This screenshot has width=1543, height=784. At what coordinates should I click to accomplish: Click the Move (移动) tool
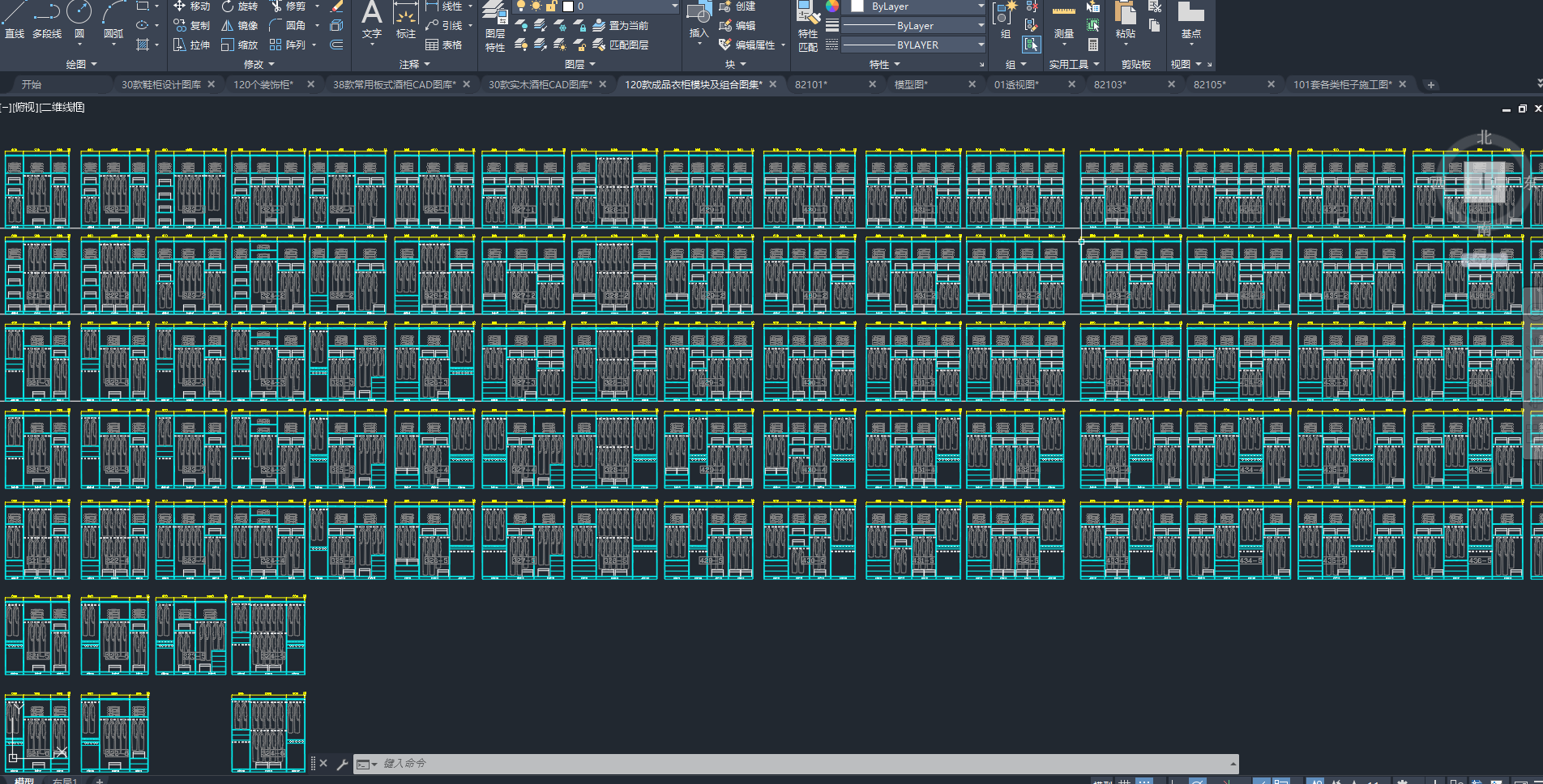point(191,6)
